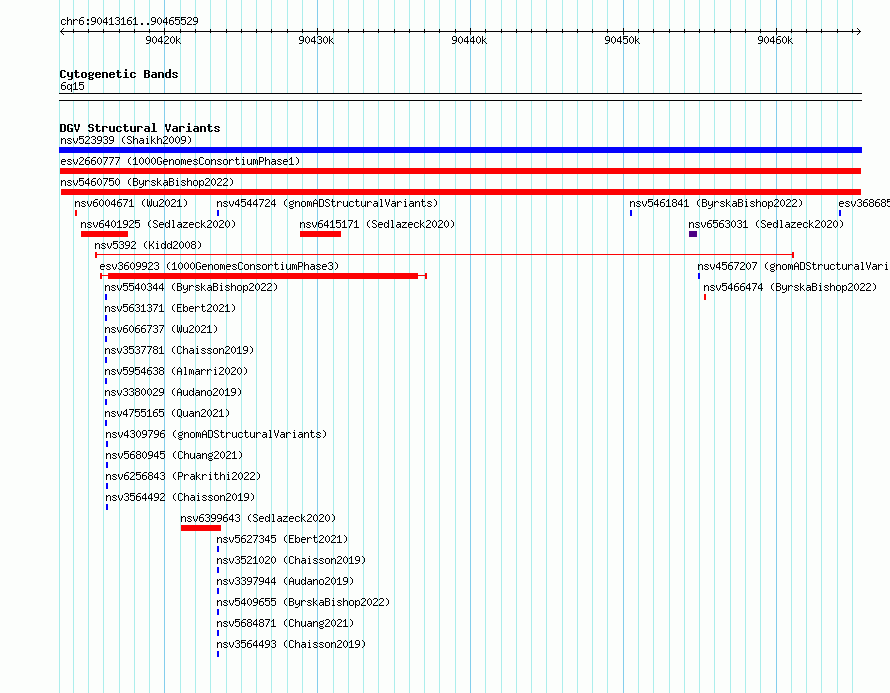The width and height of the screenshot is (890, 693).
Task: Open nsv3564492 (Chaisson2019) label
Action: point(180,497)
